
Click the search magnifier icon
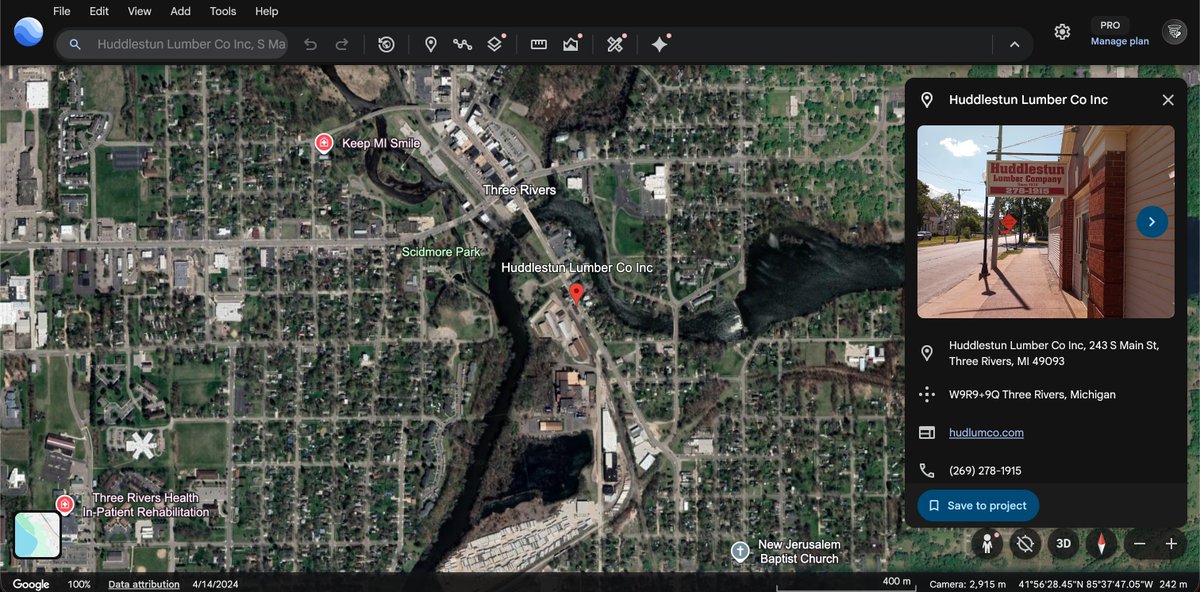click(75, 44)
